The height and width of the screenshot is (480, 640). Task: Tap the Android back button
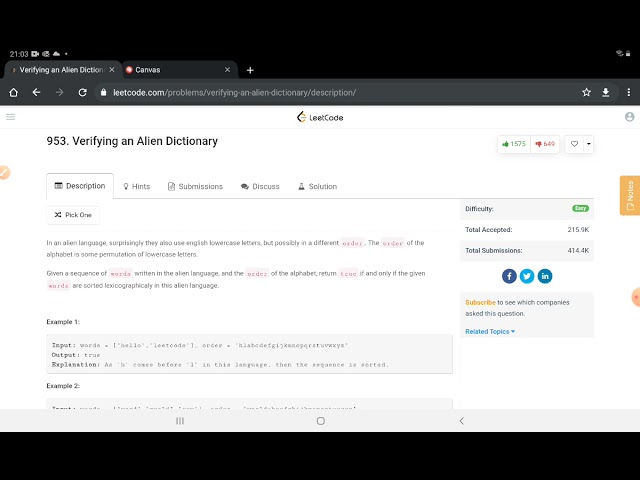click(x=462, y=421)
